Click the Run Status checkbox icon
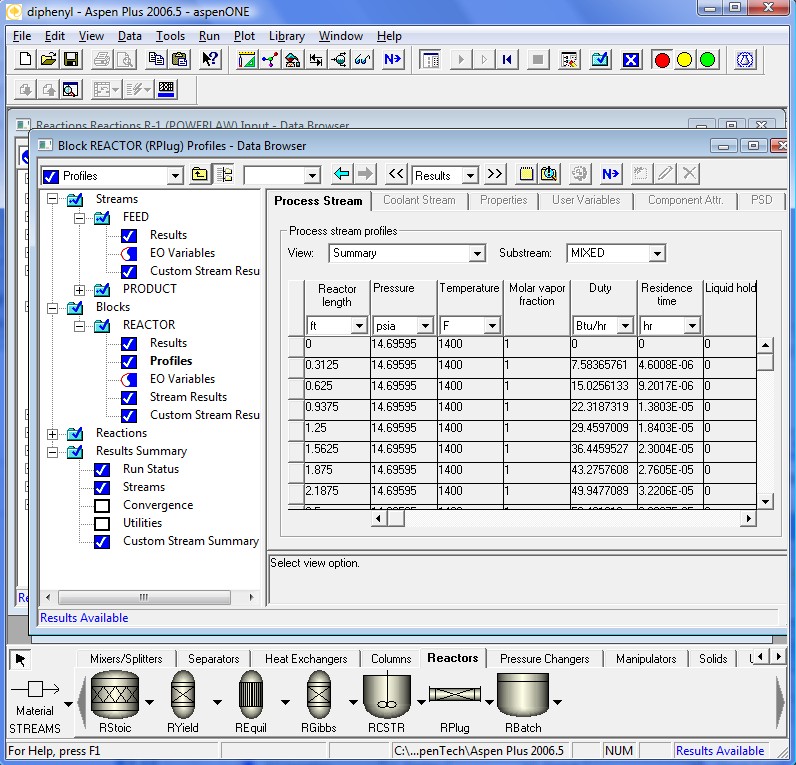Screen dimensions: 796x765 pyautogui.click(x=102, y=469)
